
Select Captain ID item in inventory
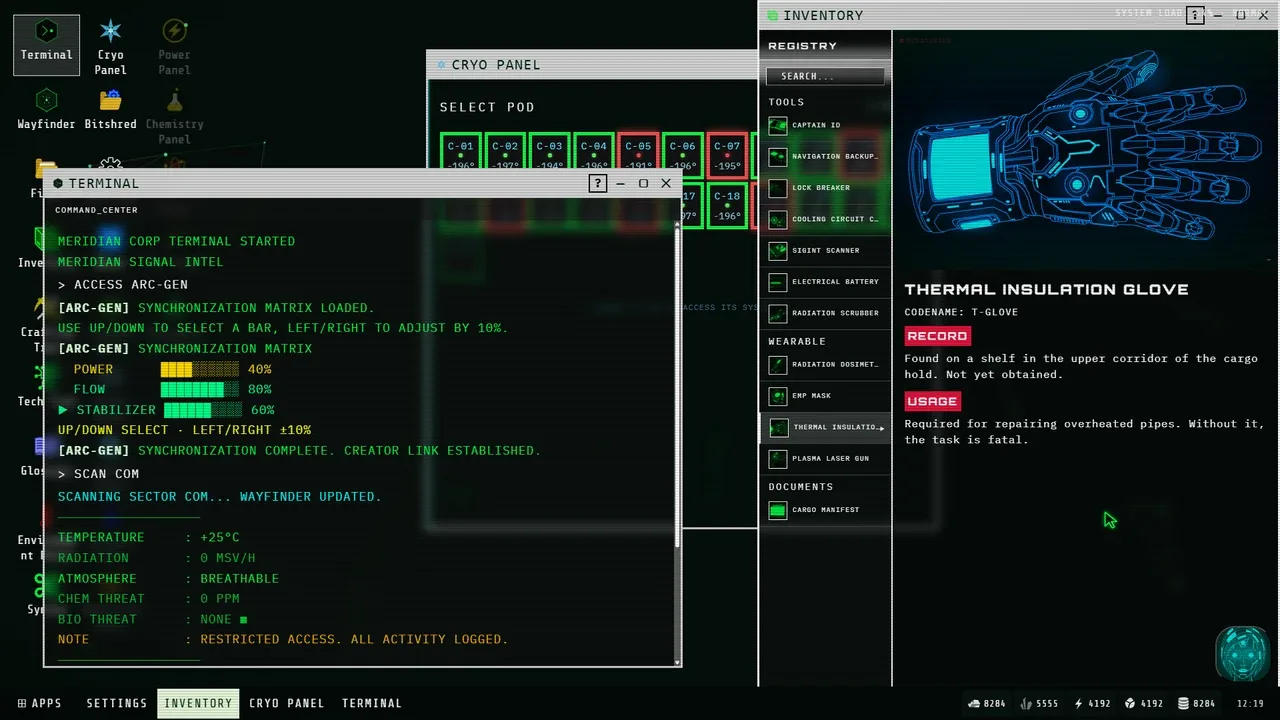825,125
